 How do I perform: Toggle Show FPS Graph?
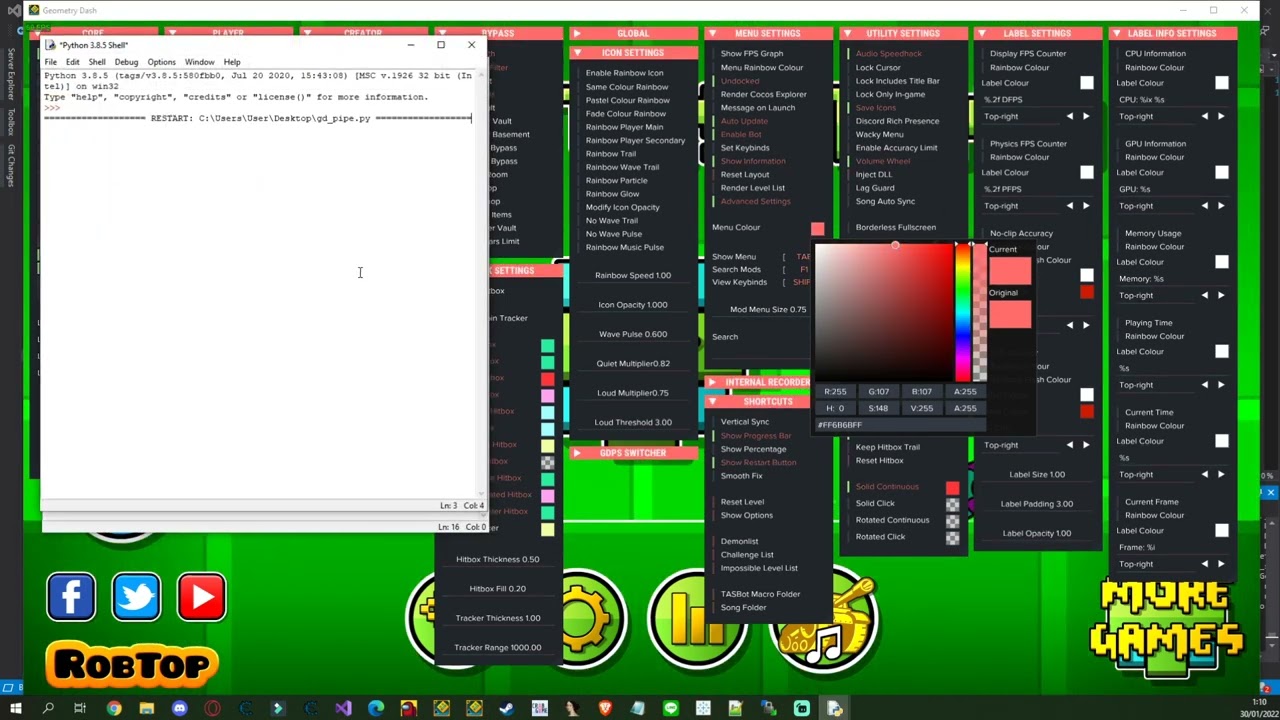(x=752, y=53)
